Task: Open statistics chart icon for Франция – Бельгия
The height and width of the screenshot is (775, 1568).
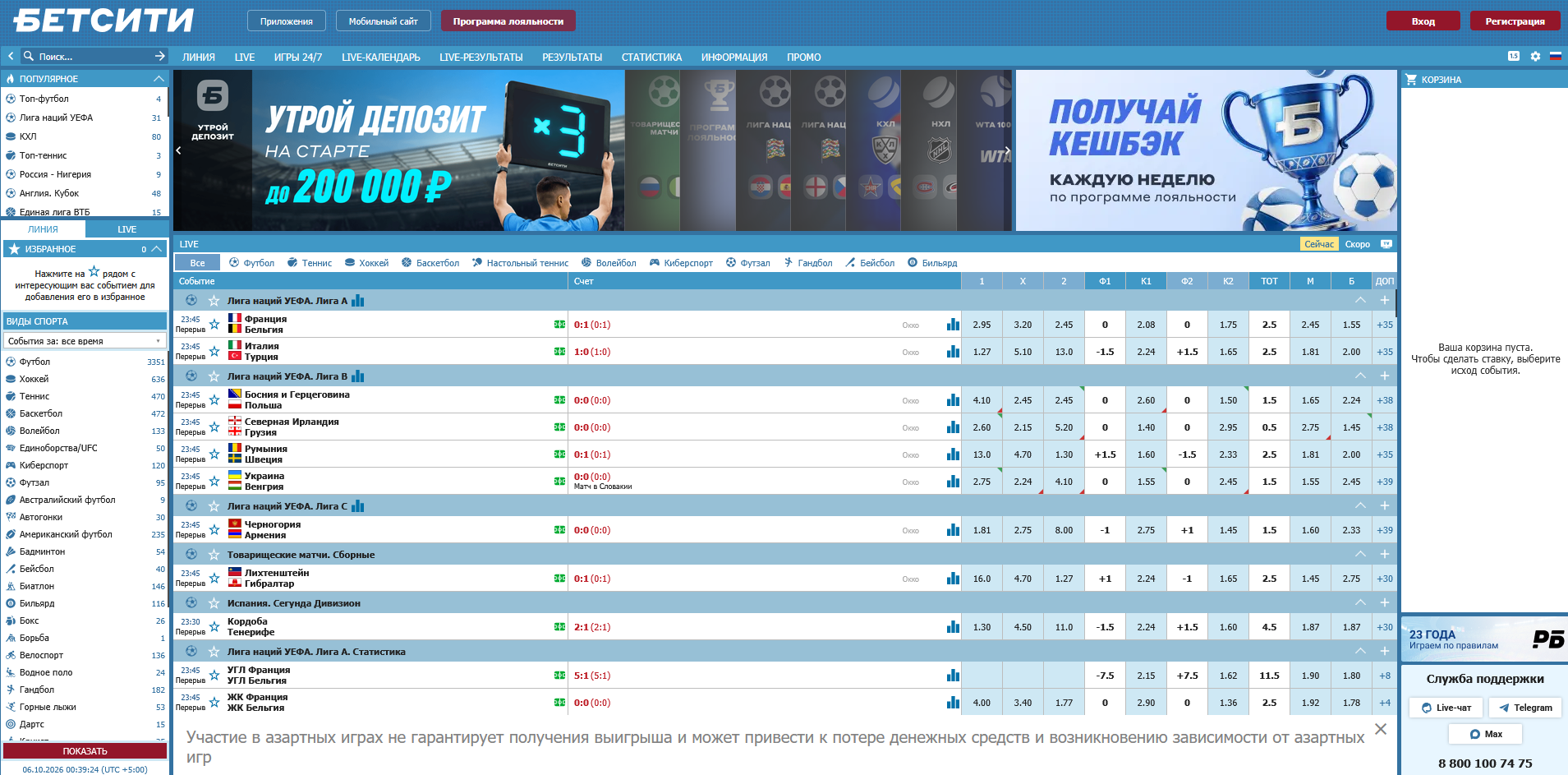Action: pos(953,325)
